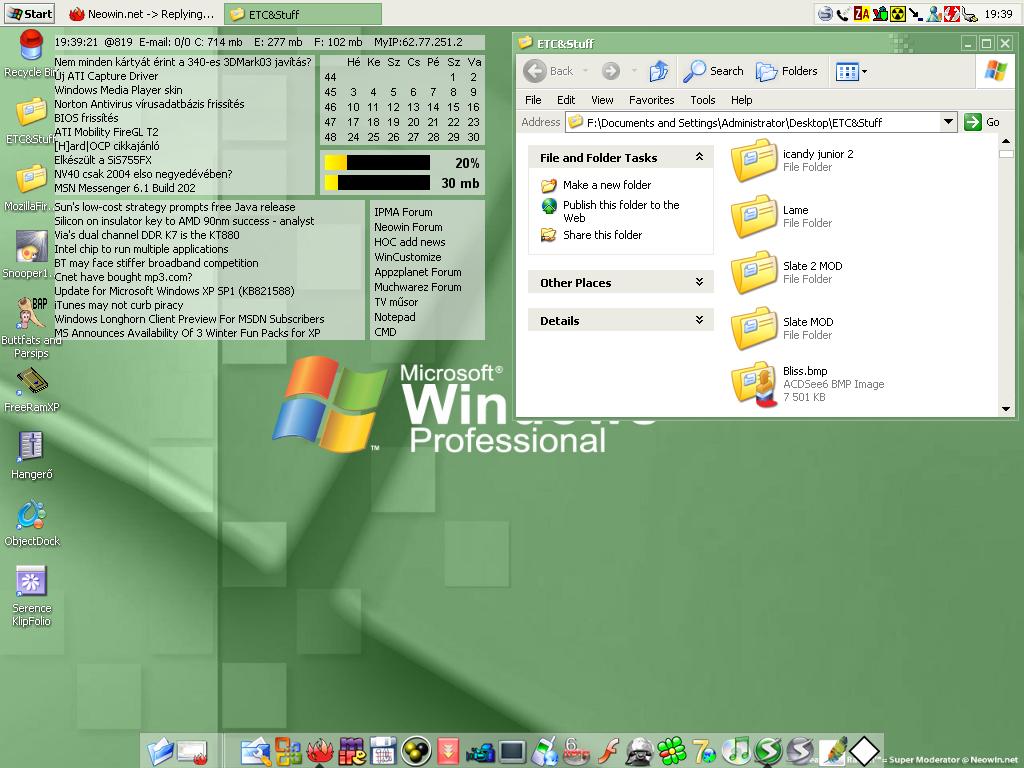Select the ObjectDock desktop icon
This screenshot has width=1024, height=768.
(31, 516)
